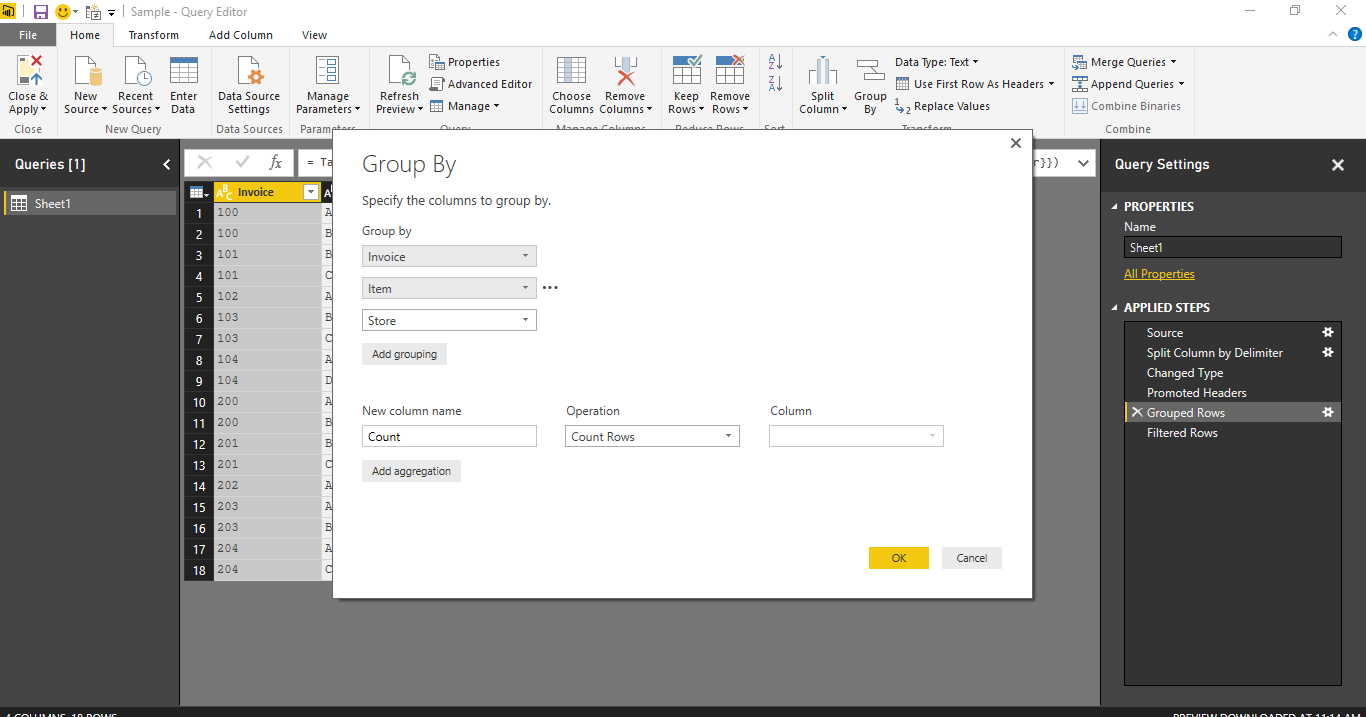Cancel the Group By dialog
The width and height of the screenshot is (1366, 717).
pyautogui.click(x=972, y=558)
